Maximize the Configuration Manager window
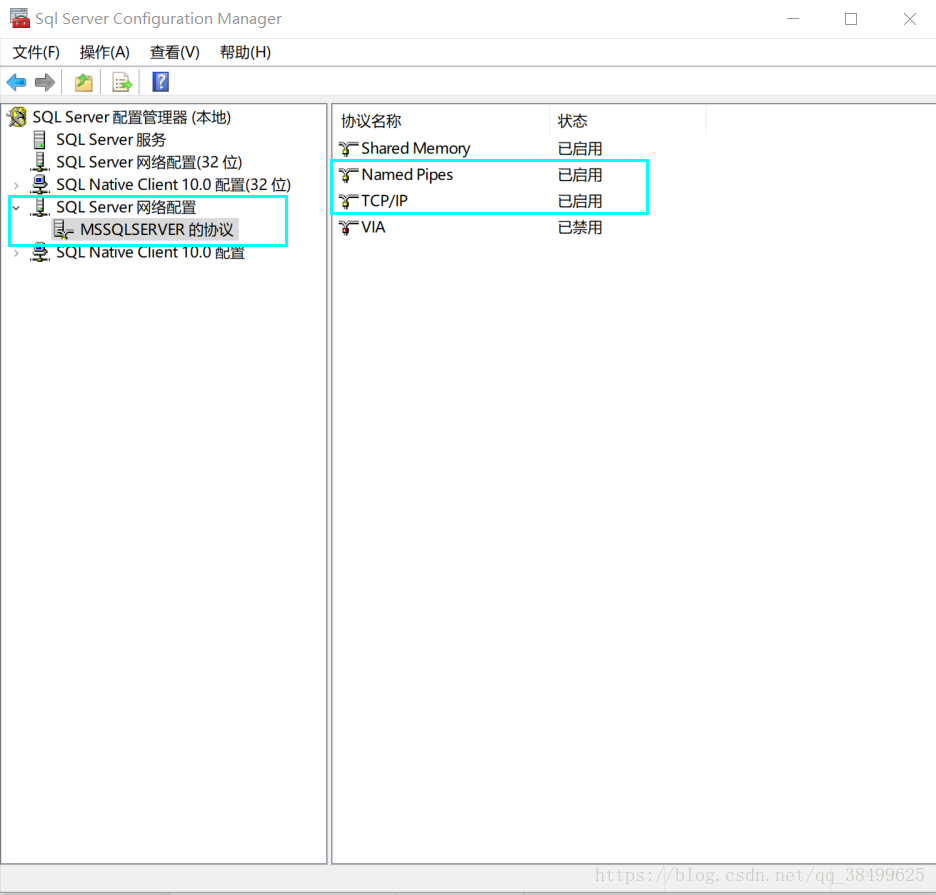The image size is (936, 895). [851, 19]
